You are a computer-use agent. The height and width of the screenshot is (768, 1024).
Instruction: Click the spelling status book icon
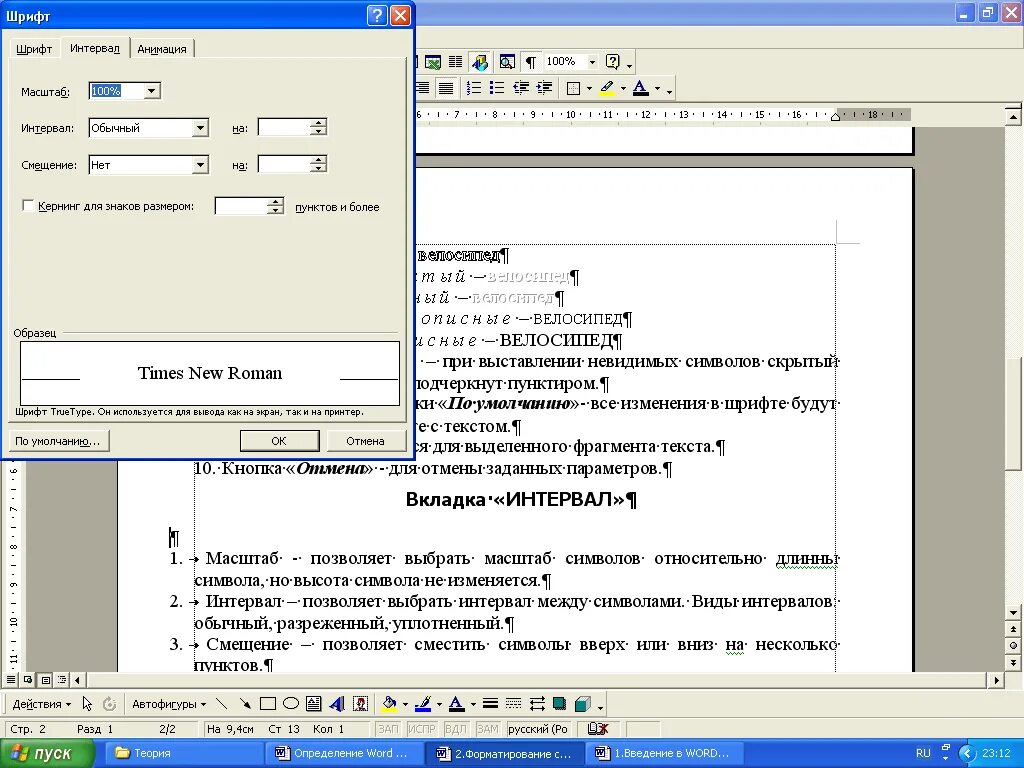[x=598, y=729]
